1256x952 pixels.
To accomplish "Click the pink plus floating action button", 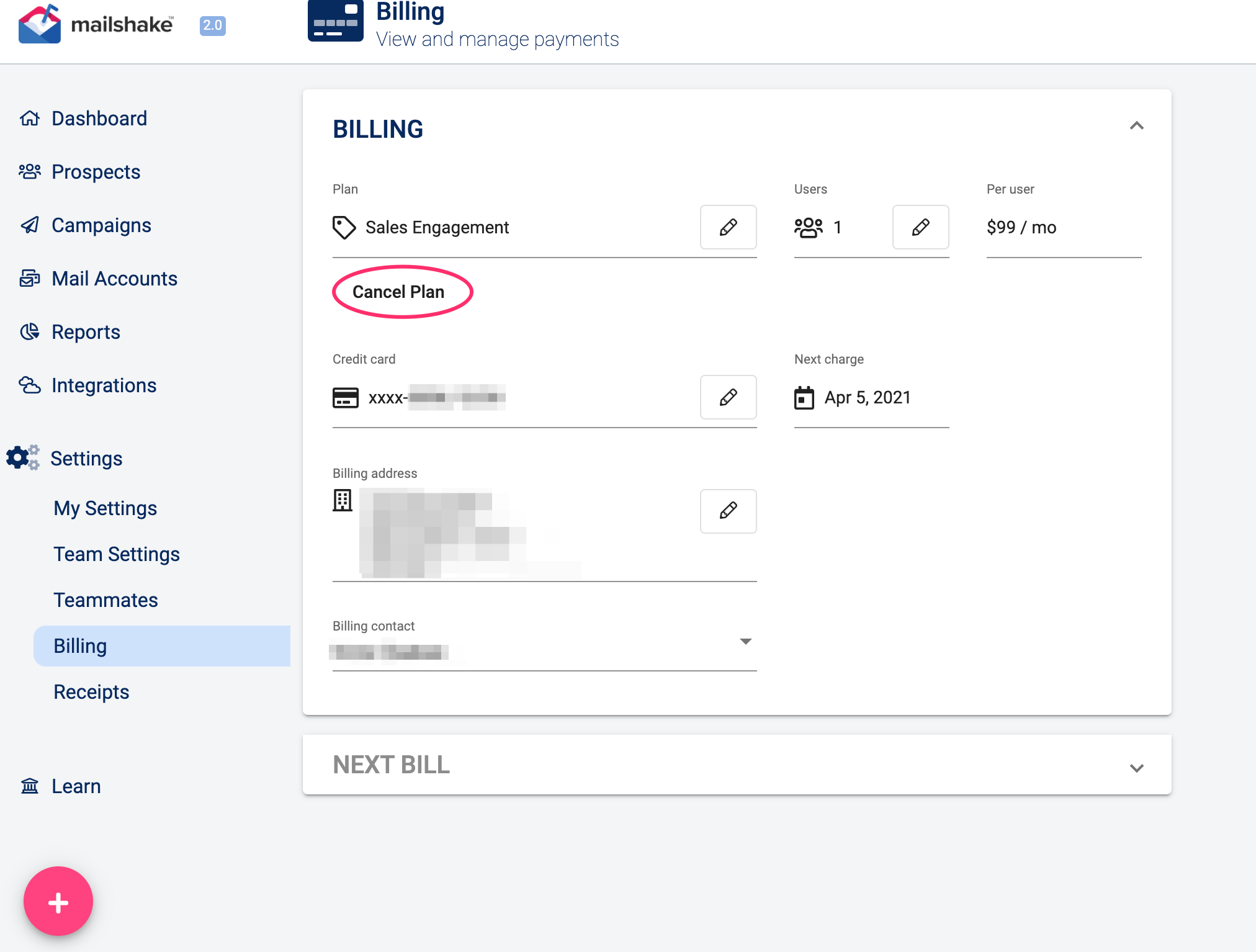I will point(58,901).
